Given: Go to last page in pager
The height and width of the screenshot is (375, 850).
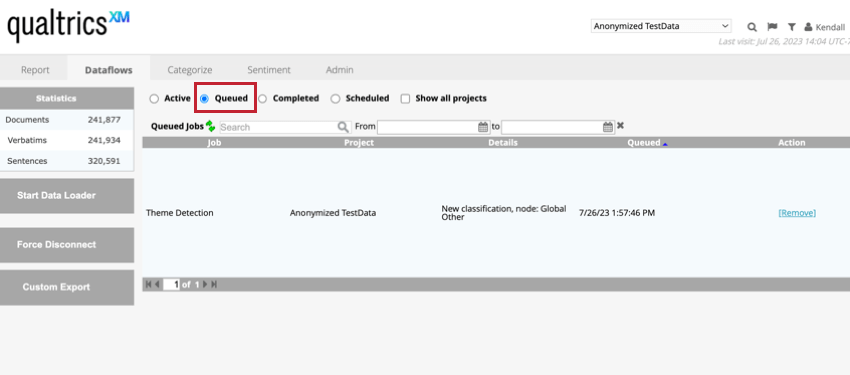Looking at the screenshot, I should (214, 284).
